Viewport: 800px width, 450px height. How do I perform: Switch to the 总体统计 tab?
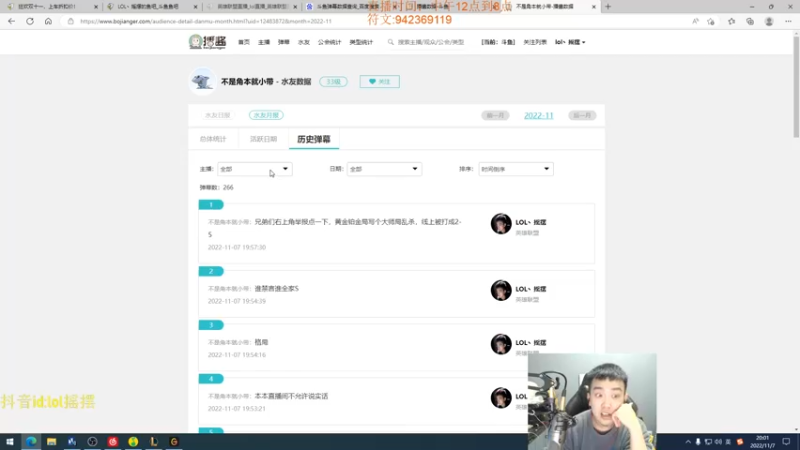pyautogui.click(x=213, y=139)
